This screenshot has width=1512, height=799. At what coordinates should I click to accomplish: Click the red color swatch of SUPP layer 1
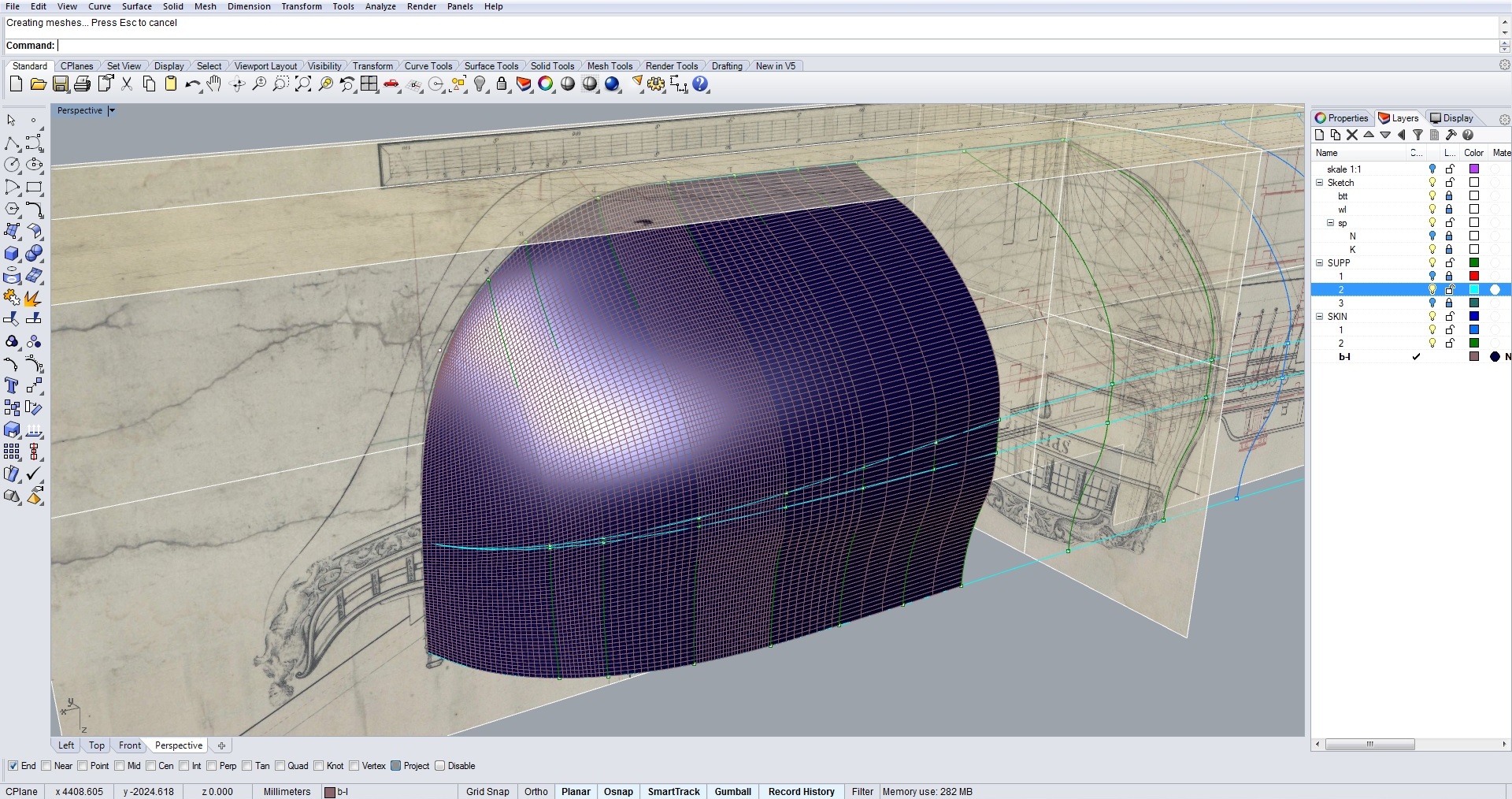point(1474,277)
